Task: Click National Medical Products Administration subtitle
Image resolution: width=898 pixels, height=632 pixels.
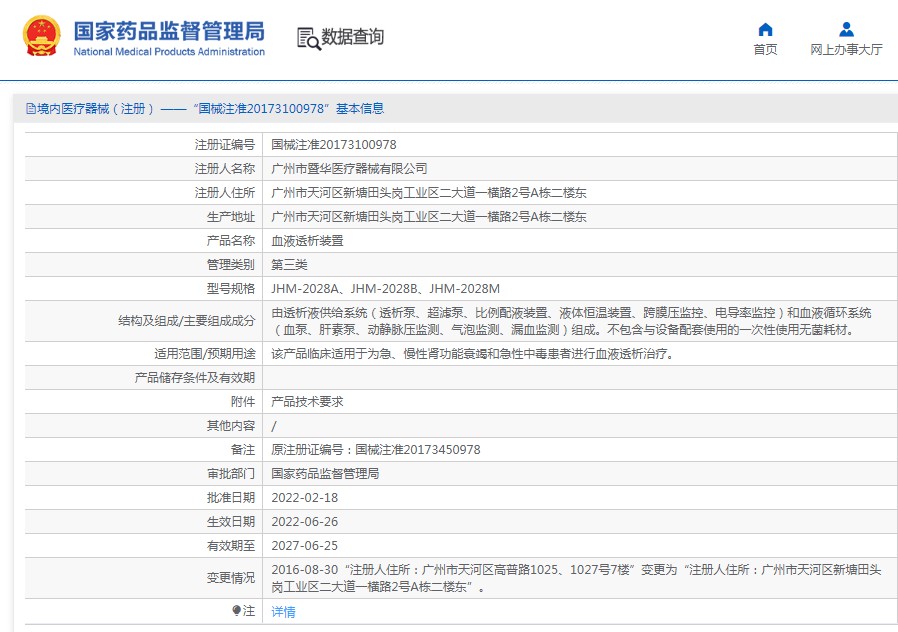Action: tap(169, 52)
